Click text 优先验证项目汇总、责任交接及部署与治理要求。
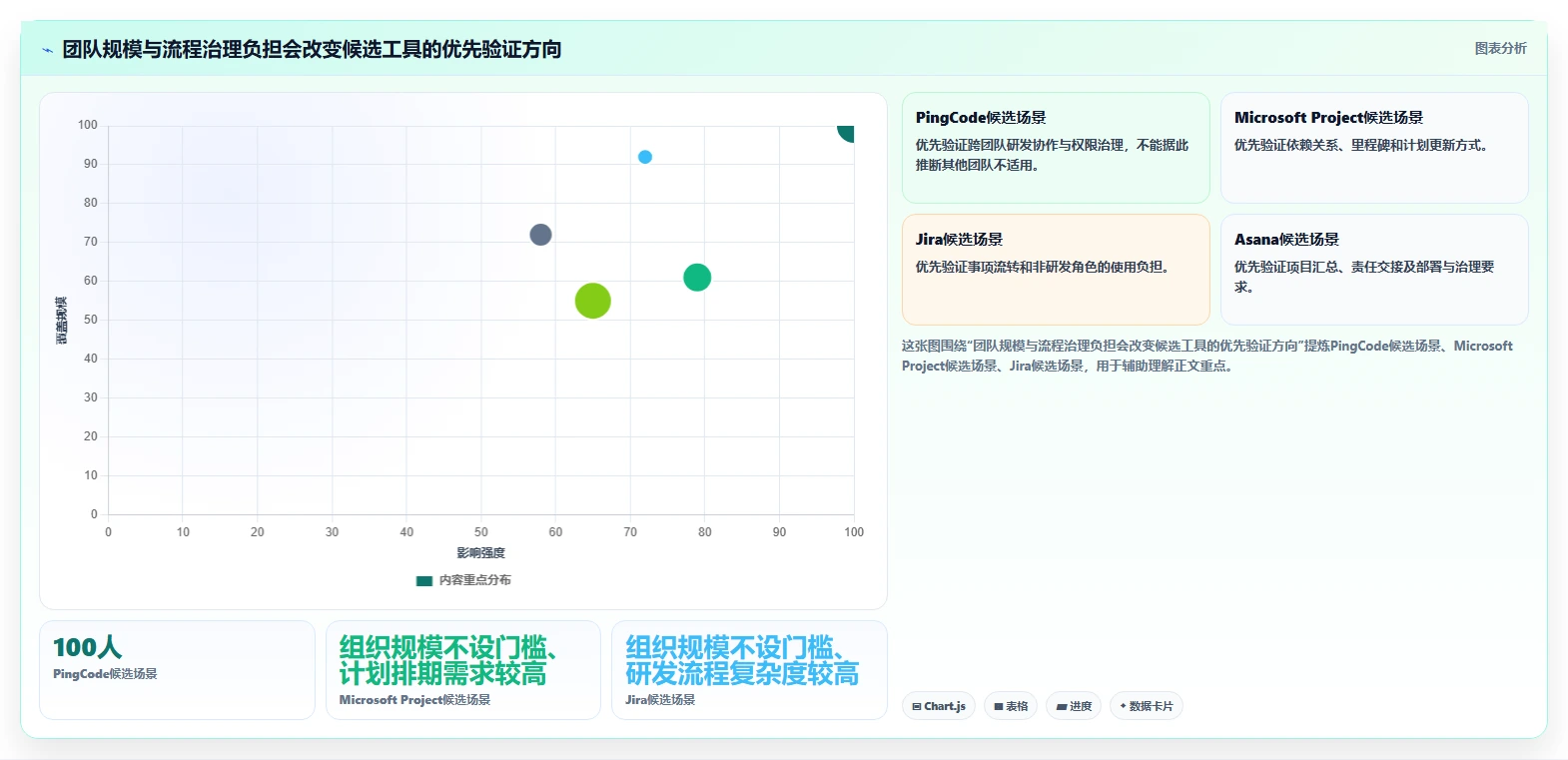The image size is (1568, 760). (1364, 277)
